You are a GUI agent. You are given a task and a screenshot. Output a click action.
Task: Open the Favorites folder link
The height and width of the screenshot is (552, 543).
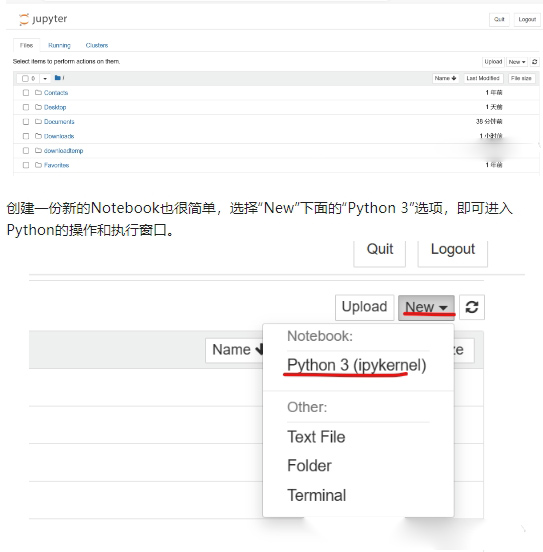(x=56, y=165)
